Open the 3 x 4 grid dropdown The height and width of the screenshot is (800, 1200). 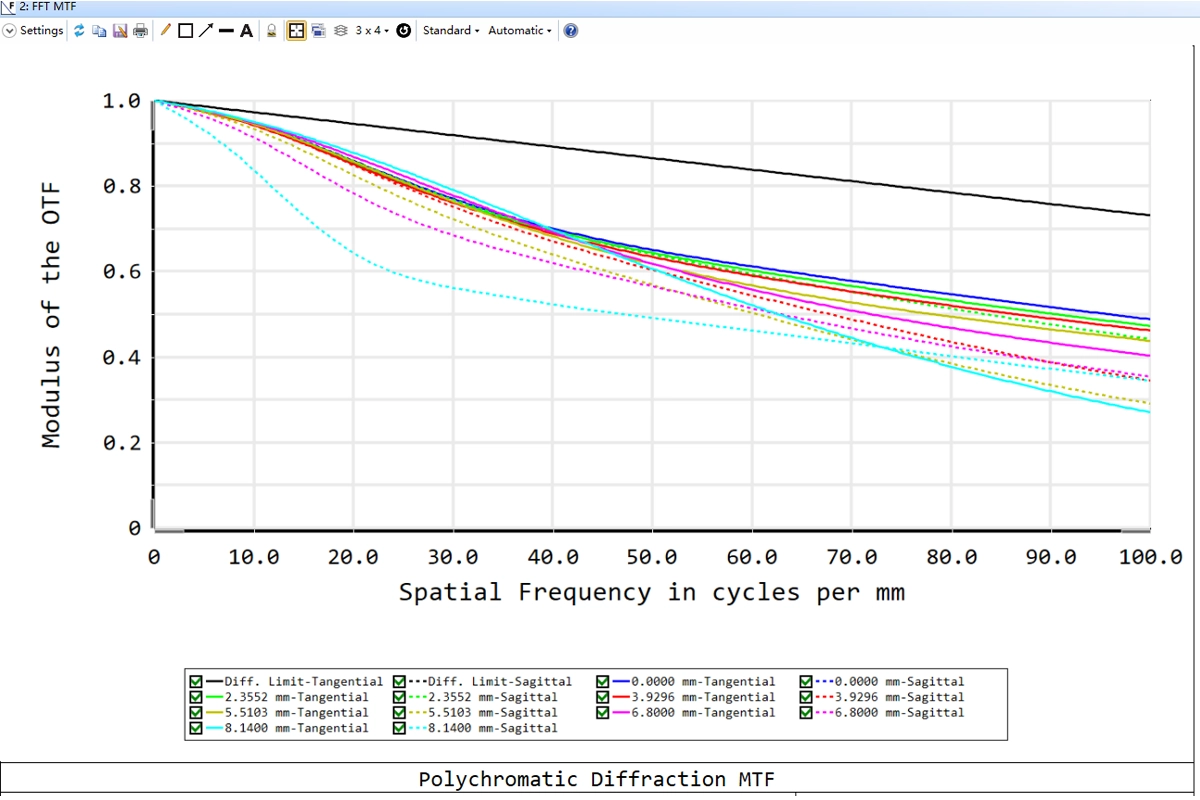(x=373, y=31)
